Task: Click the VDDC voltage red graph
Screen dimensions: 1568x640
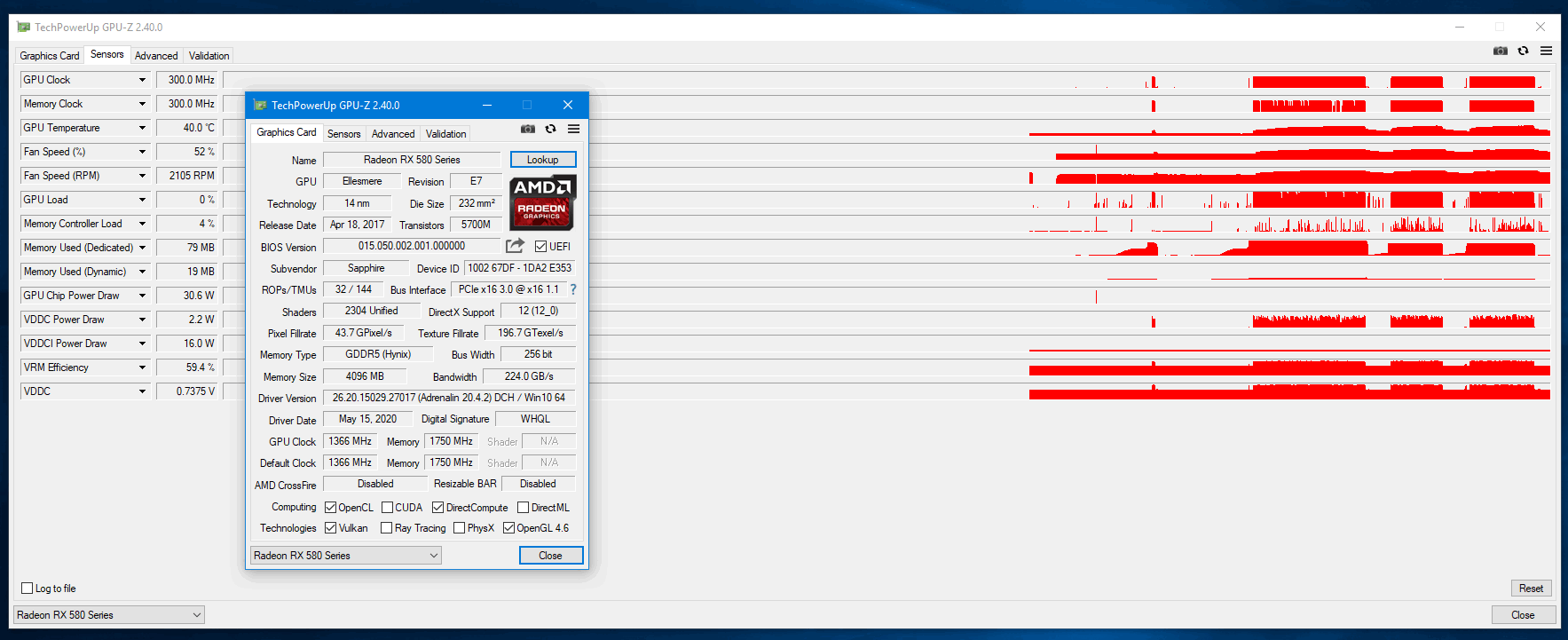Action: (x=886, y=391)
